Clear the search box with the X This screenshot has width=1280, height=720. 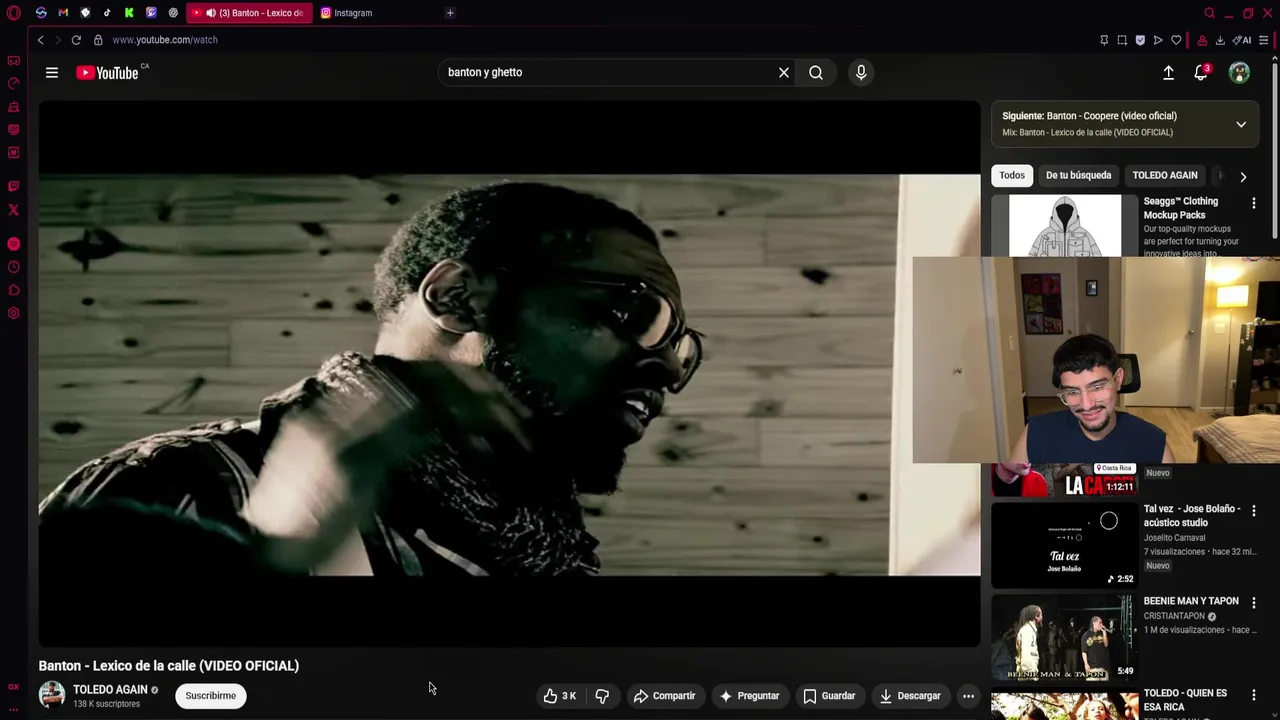784,72
